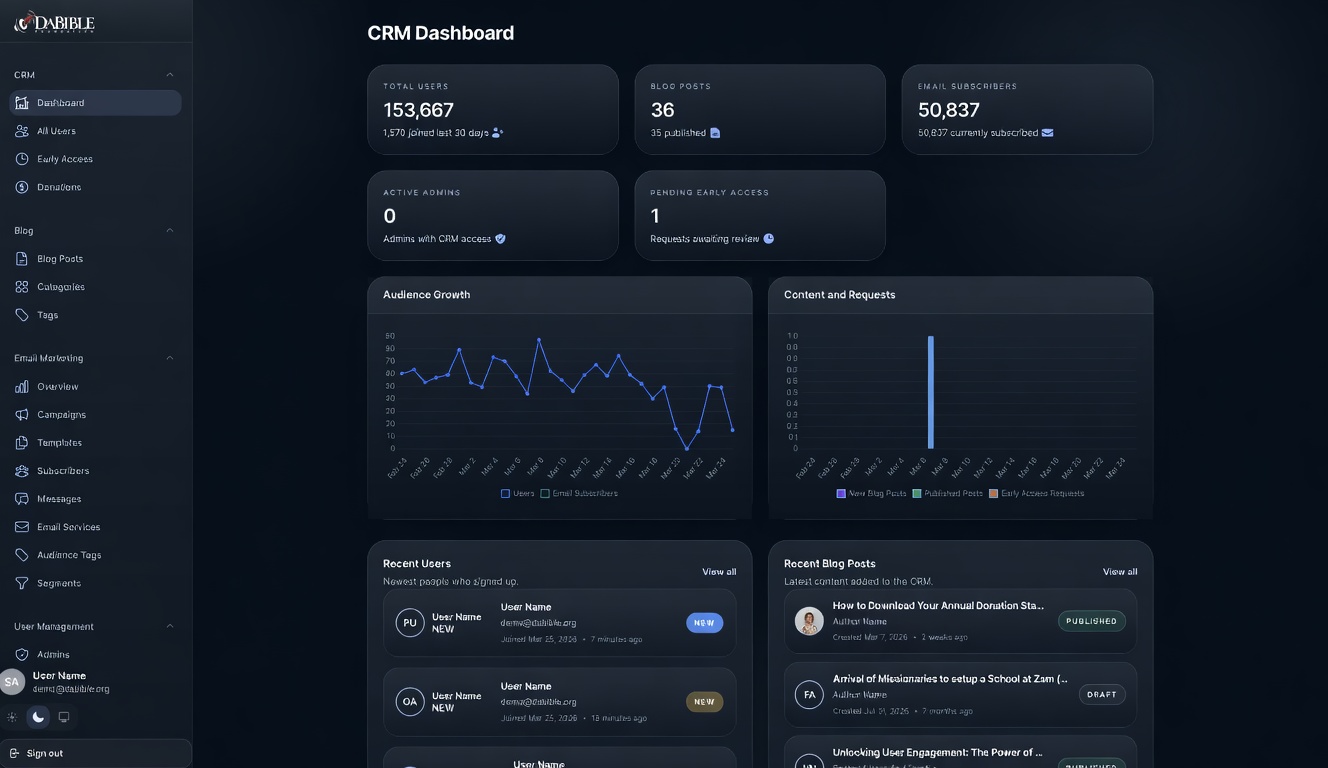Image resolution: width=1328 pixels, height=768 pixels.
Task: Click the clock icon in Pending Early Access
Action: (768, 239)
